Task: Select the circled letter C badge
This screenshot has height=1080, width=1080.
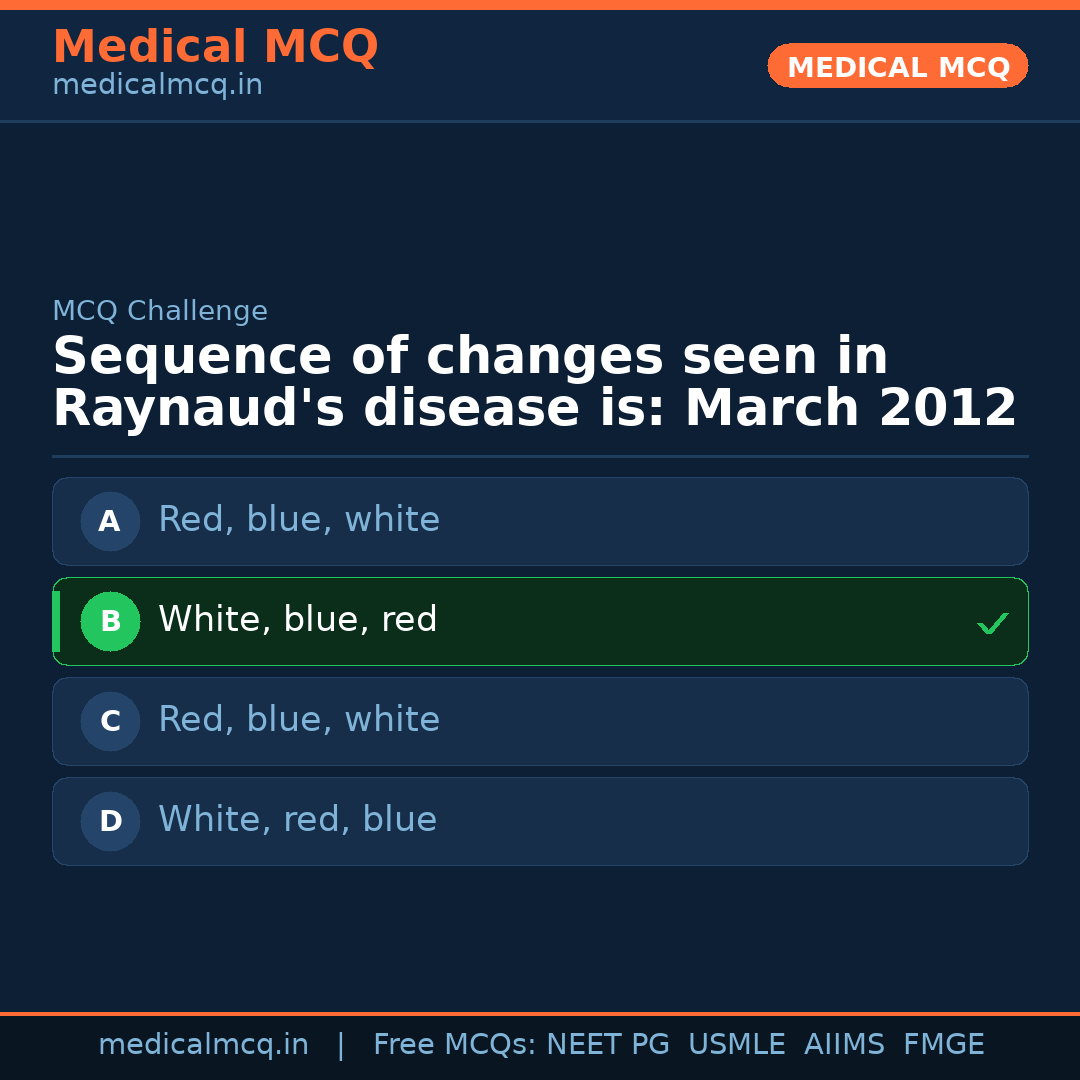Action: (110, 721)
